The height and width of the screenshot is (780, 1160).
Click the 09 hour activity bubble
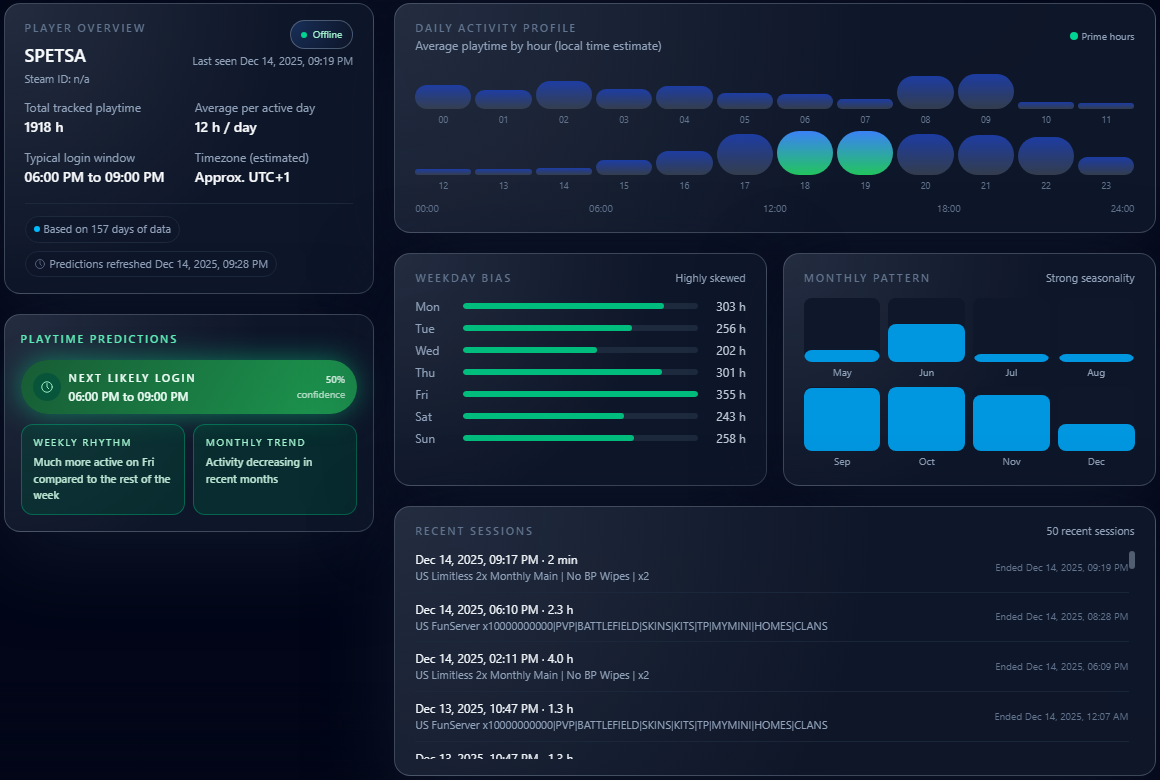[x=985, y=90]
